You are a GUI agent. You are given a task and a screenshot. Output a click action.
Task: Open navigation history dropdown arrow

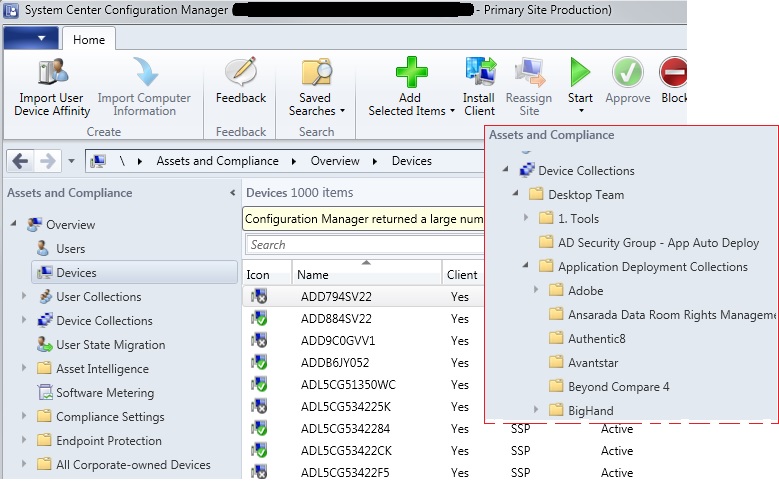point(71,161)
